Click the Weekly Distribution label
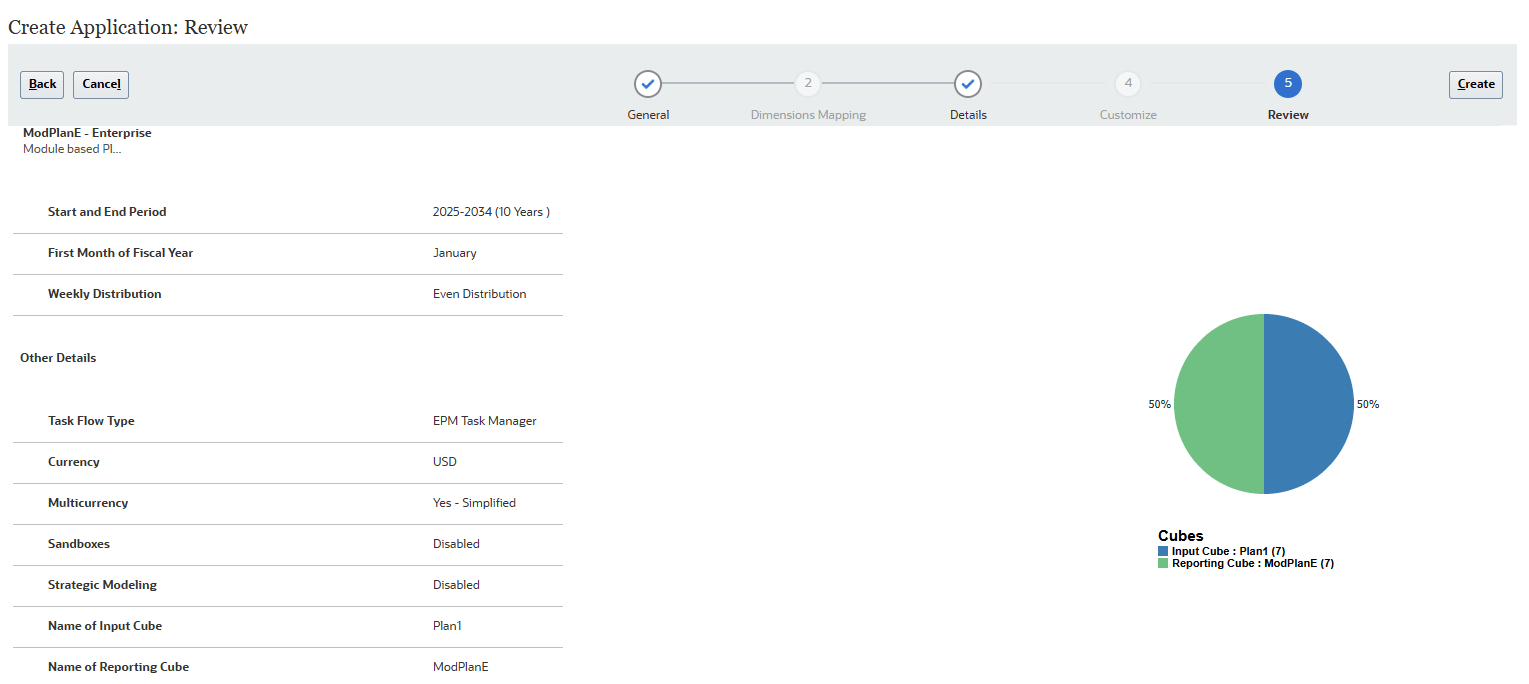 tap(104, 294)
